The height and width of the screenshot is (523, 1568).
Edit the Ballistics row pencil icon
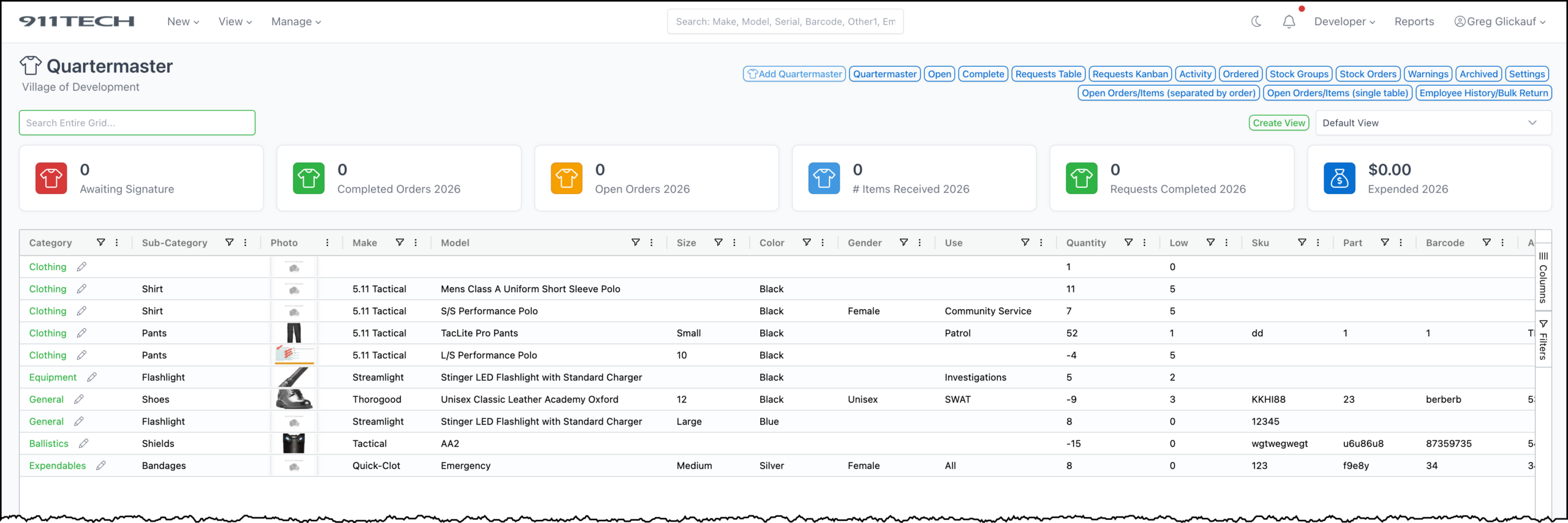[x=84, y=443]
